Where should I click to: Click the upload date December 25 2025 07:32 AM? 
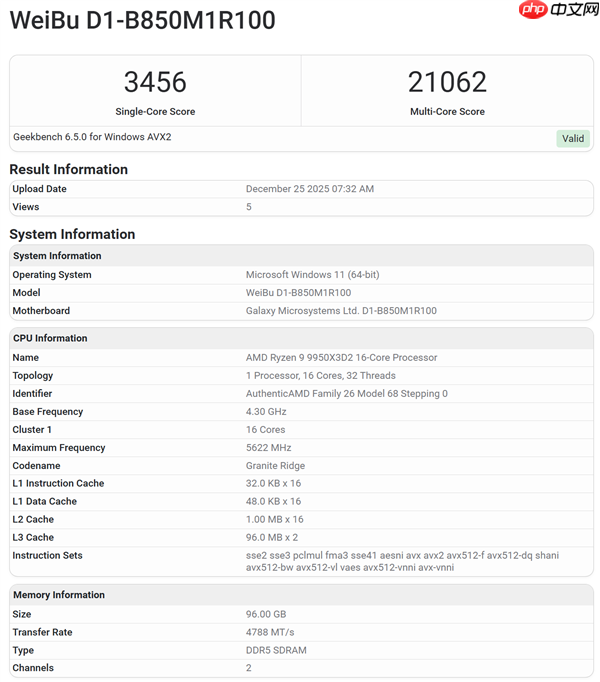(x=310, y=189)
